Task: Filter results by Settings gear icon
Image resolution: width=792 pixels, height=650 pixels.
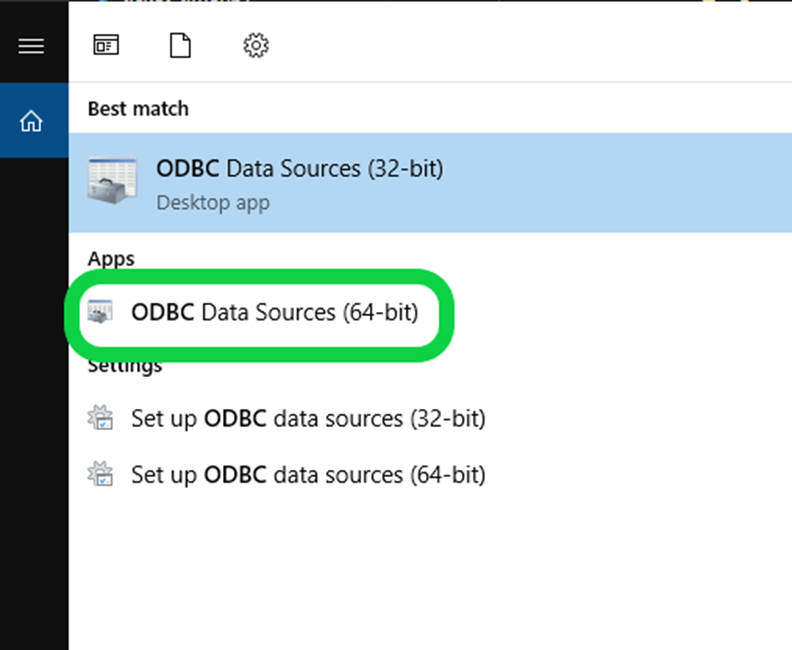Action: point(256,45)
